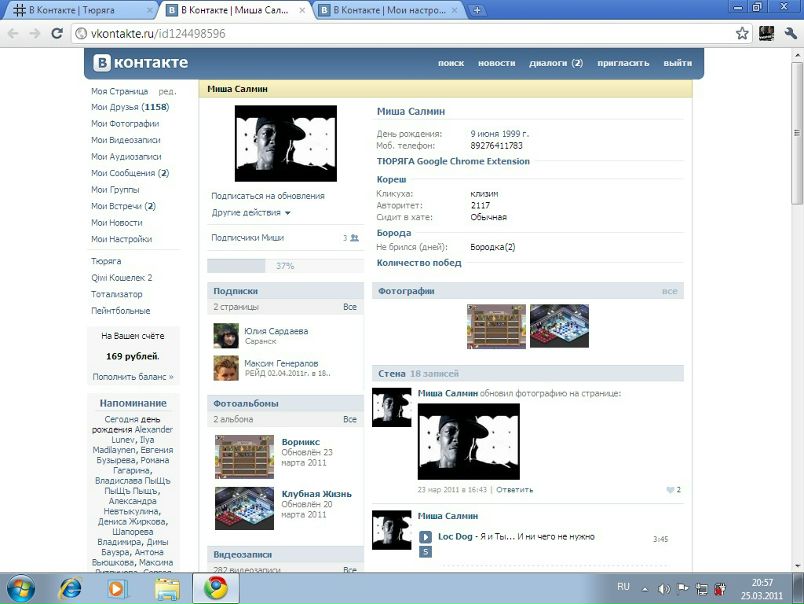Open the Chrome wrench settings menu
Viewport: 804px width, 604px height.
point(790,33)
